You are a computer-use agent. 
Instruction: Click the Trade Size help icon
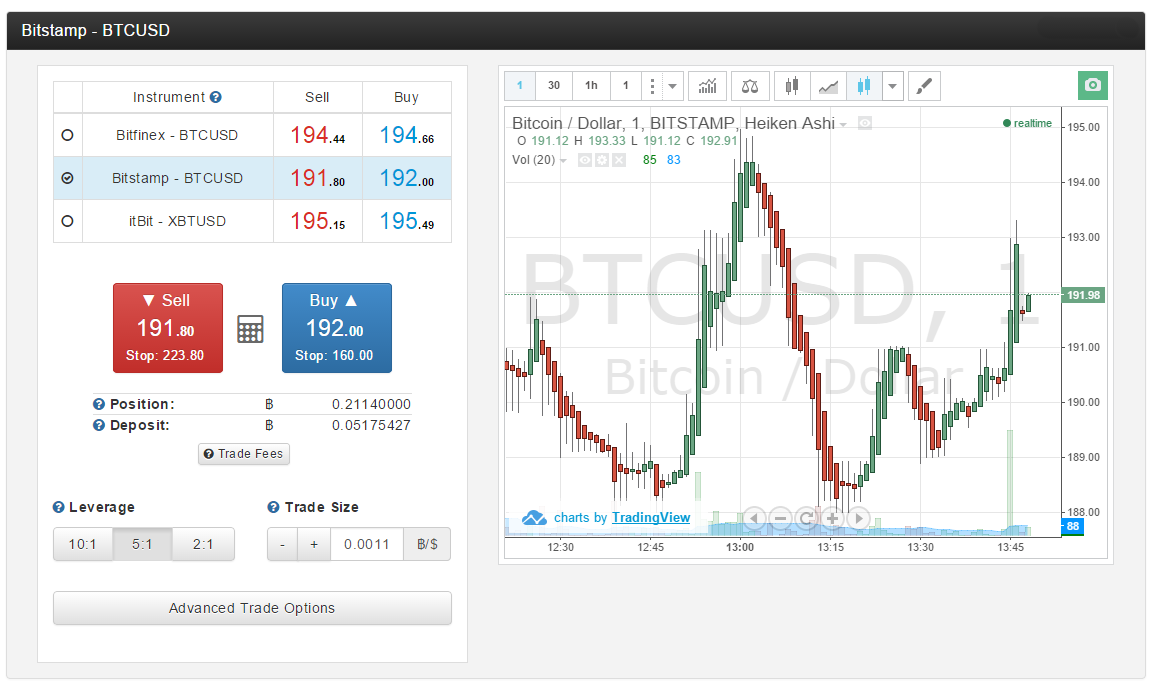273,507
